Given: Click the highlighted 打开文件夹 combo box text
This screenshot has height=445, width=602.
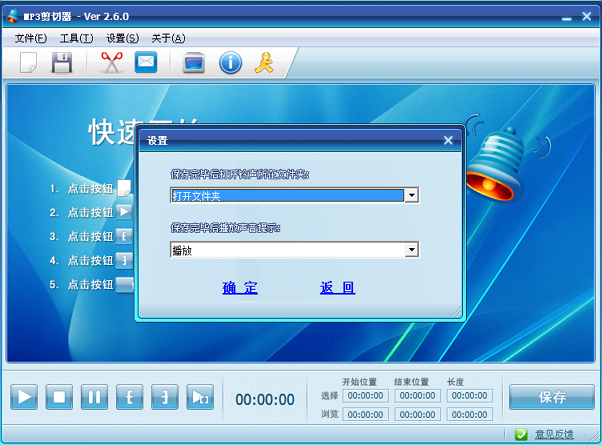Looking at the screenshot, I should pyautogui.click(x=288, y=196).
